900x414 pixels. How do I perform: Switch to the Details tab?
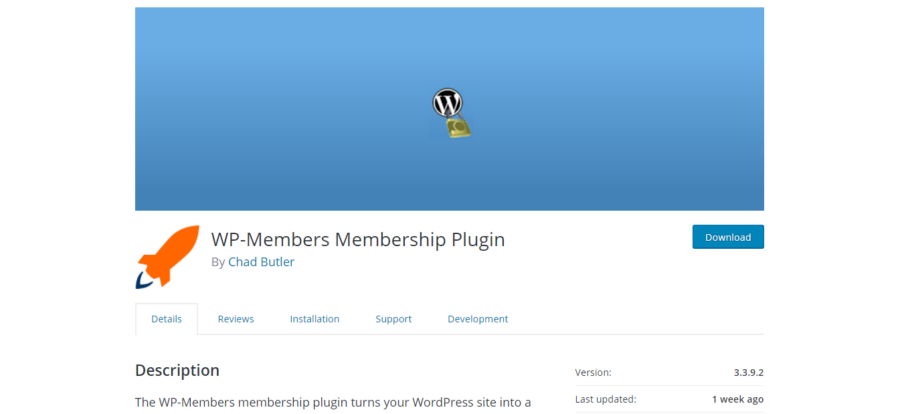coord(166,319)
